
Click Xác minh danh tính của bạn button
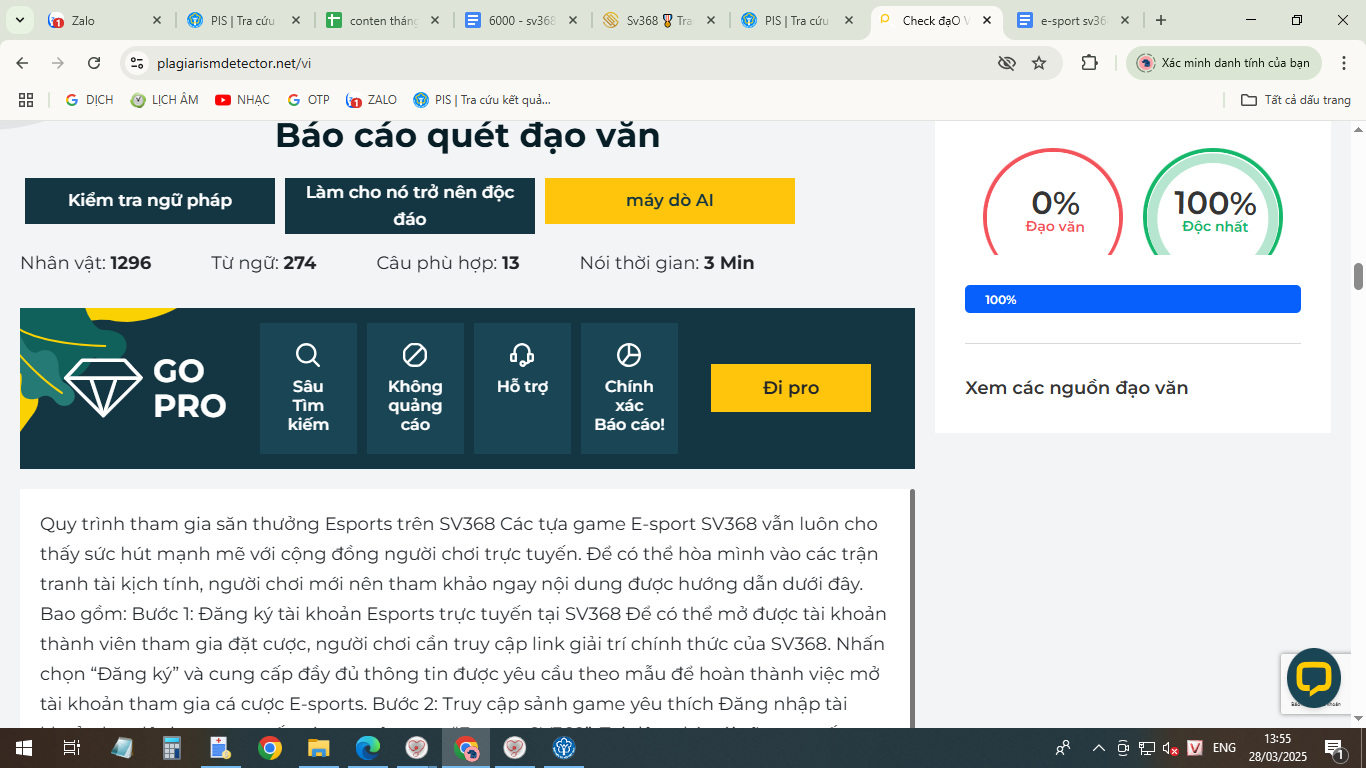point(1224,63)
